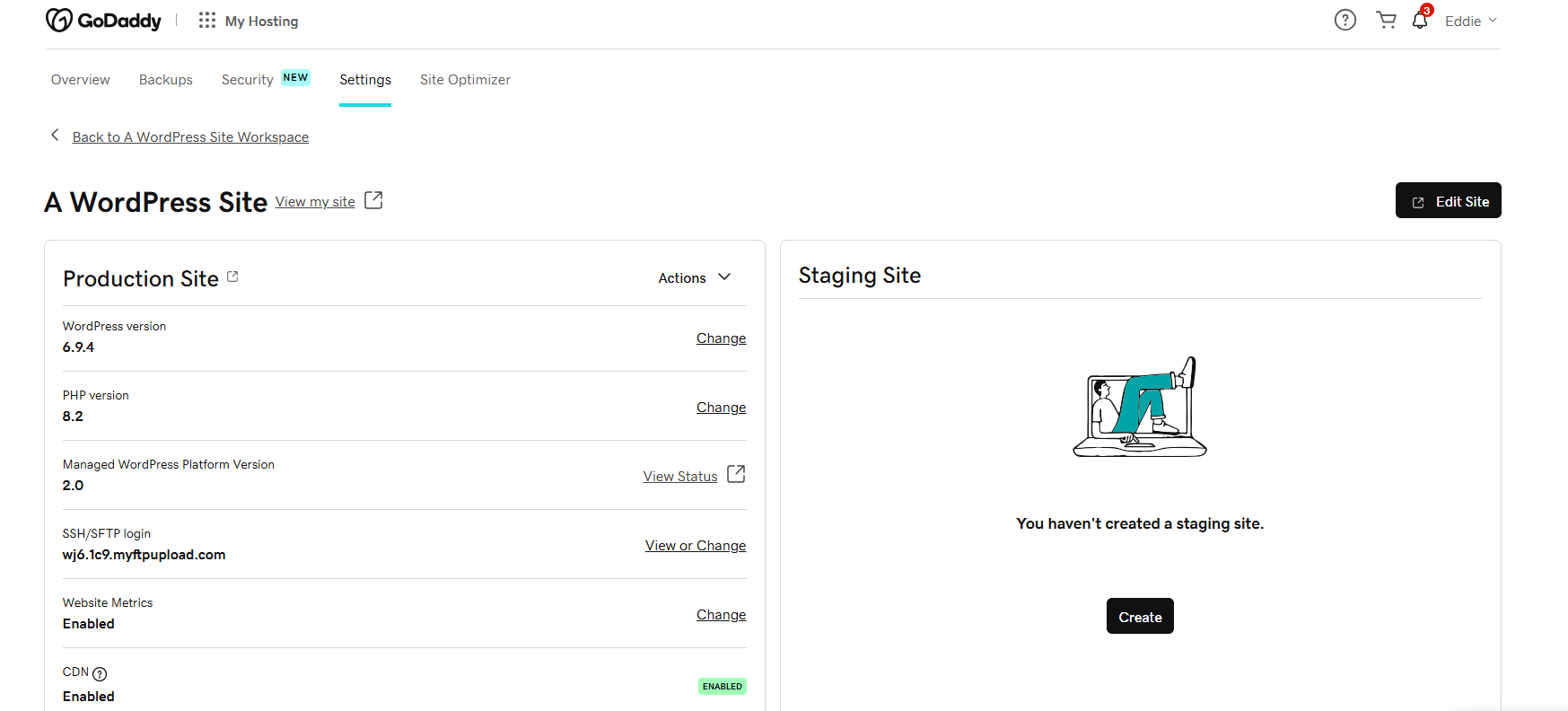The width and height of the screenshot is (1568, 711).
Task: Click View or Change for SSH/SFTP login
Action: pos(696,546)
